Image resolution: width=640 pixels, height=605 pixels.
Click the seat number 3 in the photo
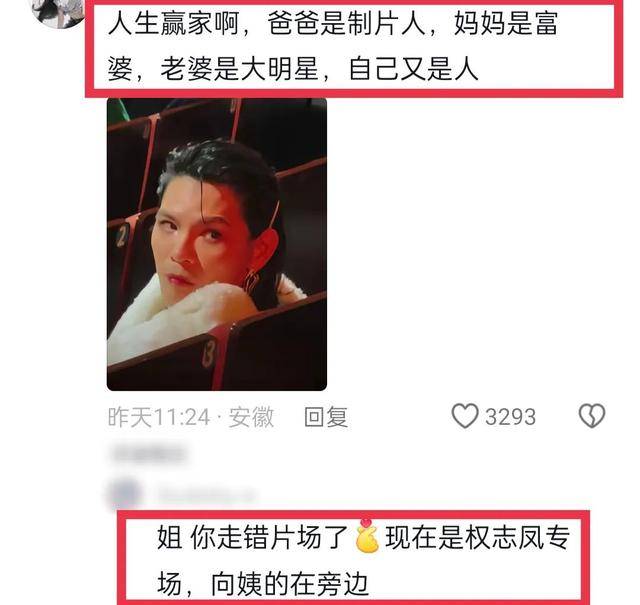(209, 353)
